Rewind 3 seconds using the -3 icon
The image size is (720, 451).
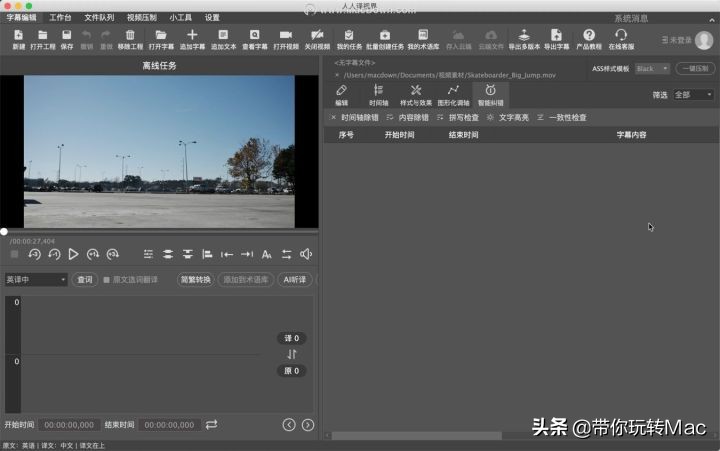tap(34, 254)
